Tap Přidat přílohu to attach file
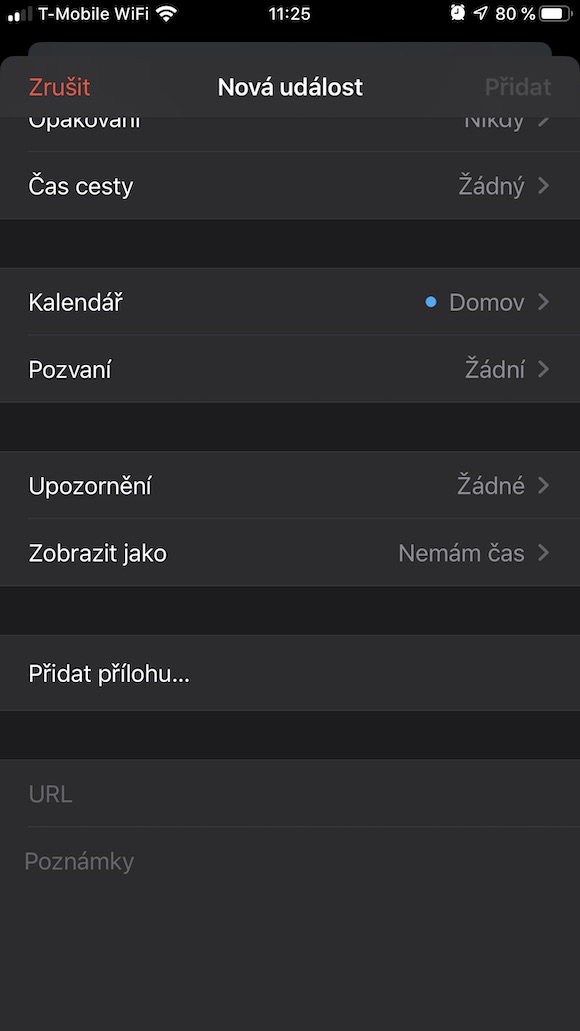The height and width of the screenshot is (1031, 580). coord(290,673)
